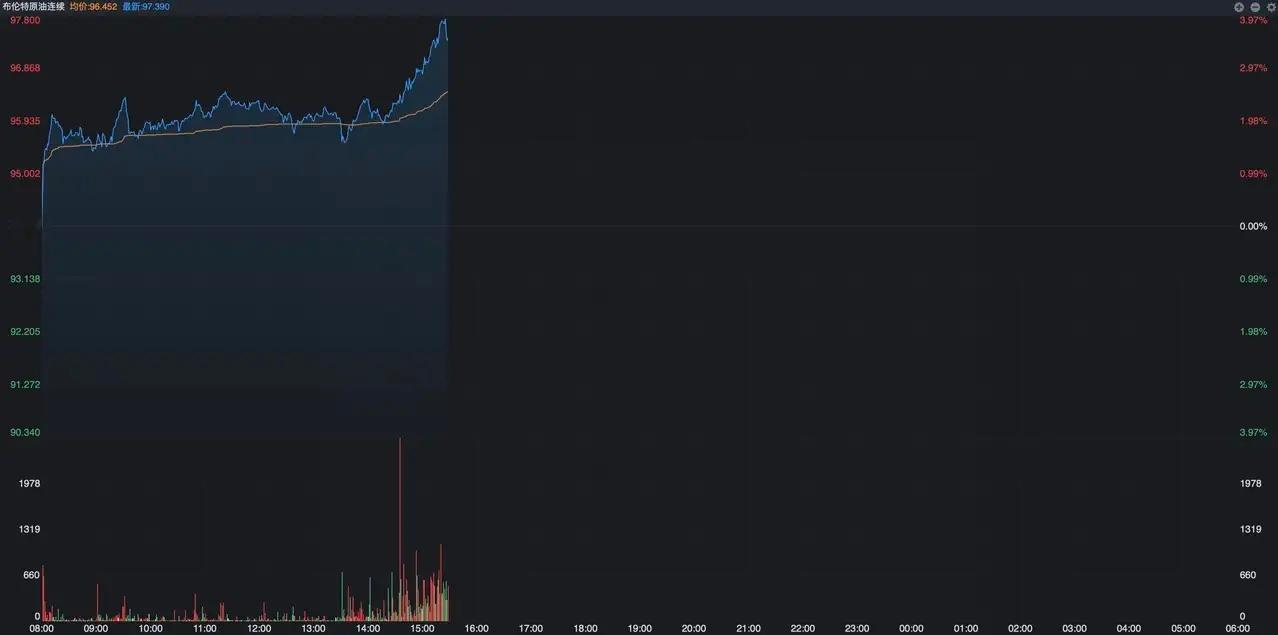Select the 06:00 time axis marker
Image resolution: width=1278 pixels, height=635 pixels.
click(1237, 629)
